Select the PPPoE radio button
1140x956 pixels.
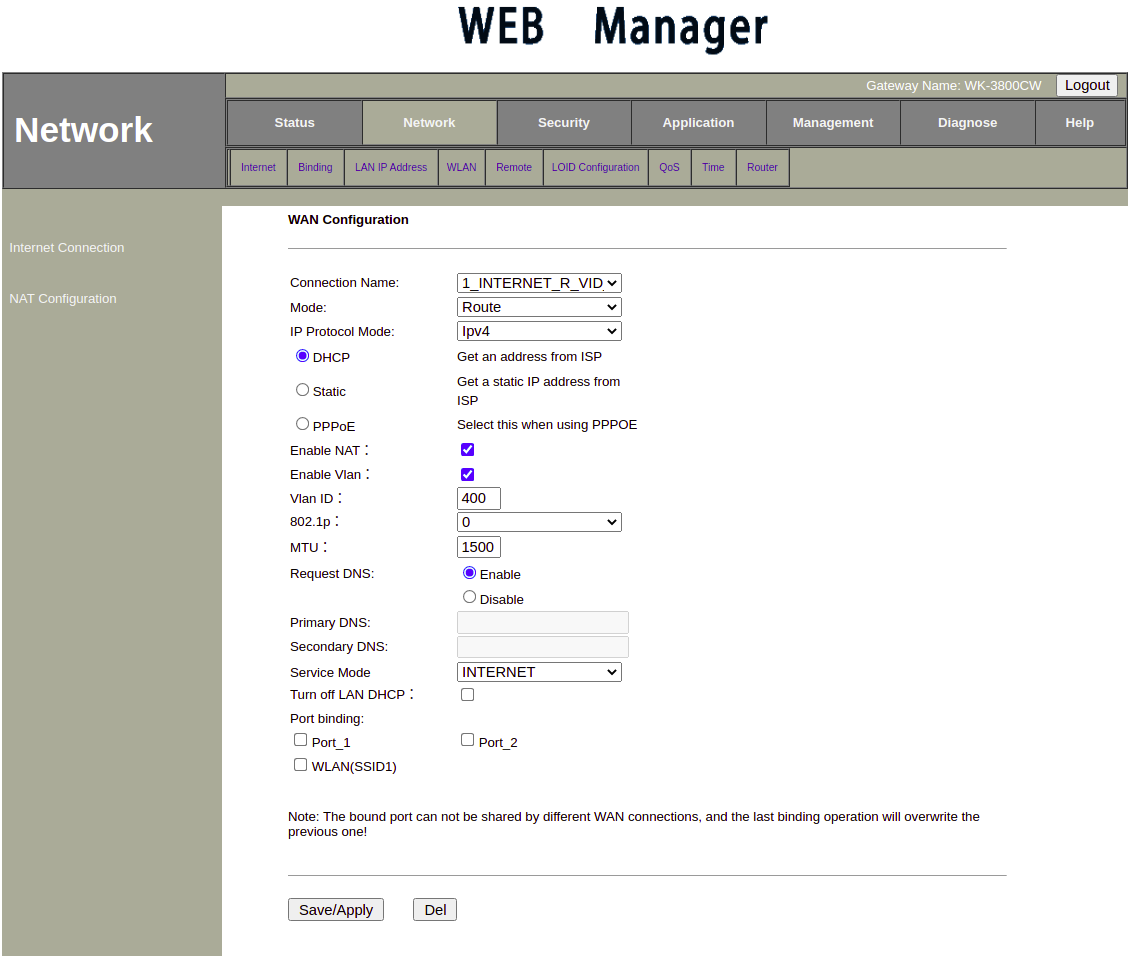tap(303, 424)
